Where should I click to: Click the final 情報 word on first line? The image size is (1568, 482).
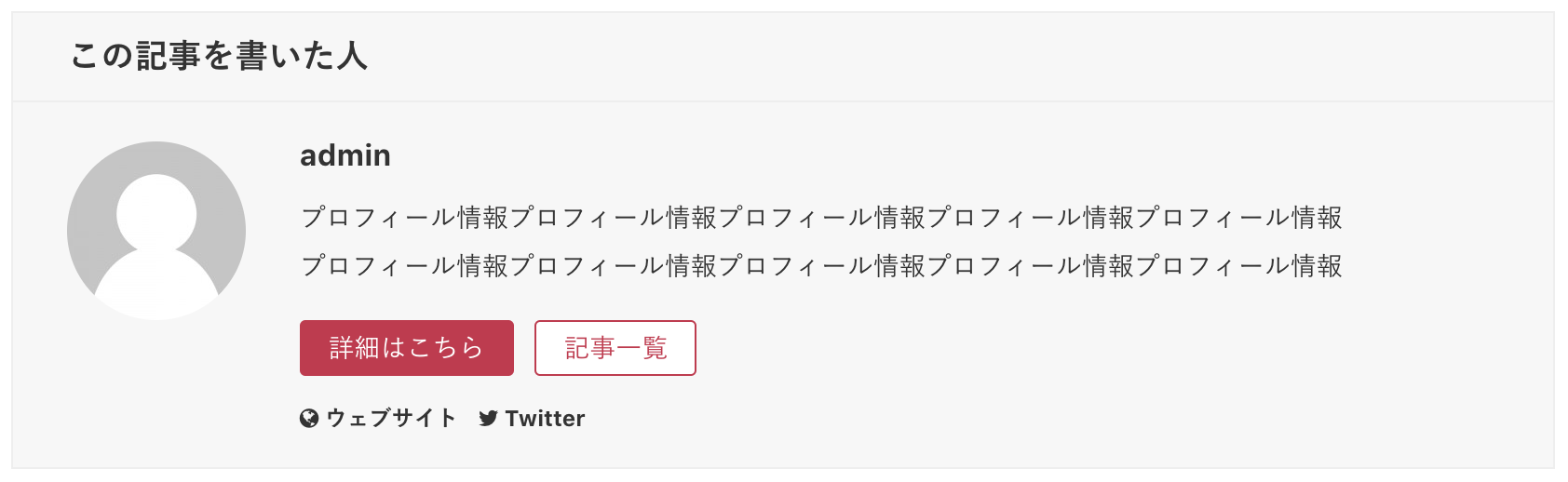point(1317,218)
